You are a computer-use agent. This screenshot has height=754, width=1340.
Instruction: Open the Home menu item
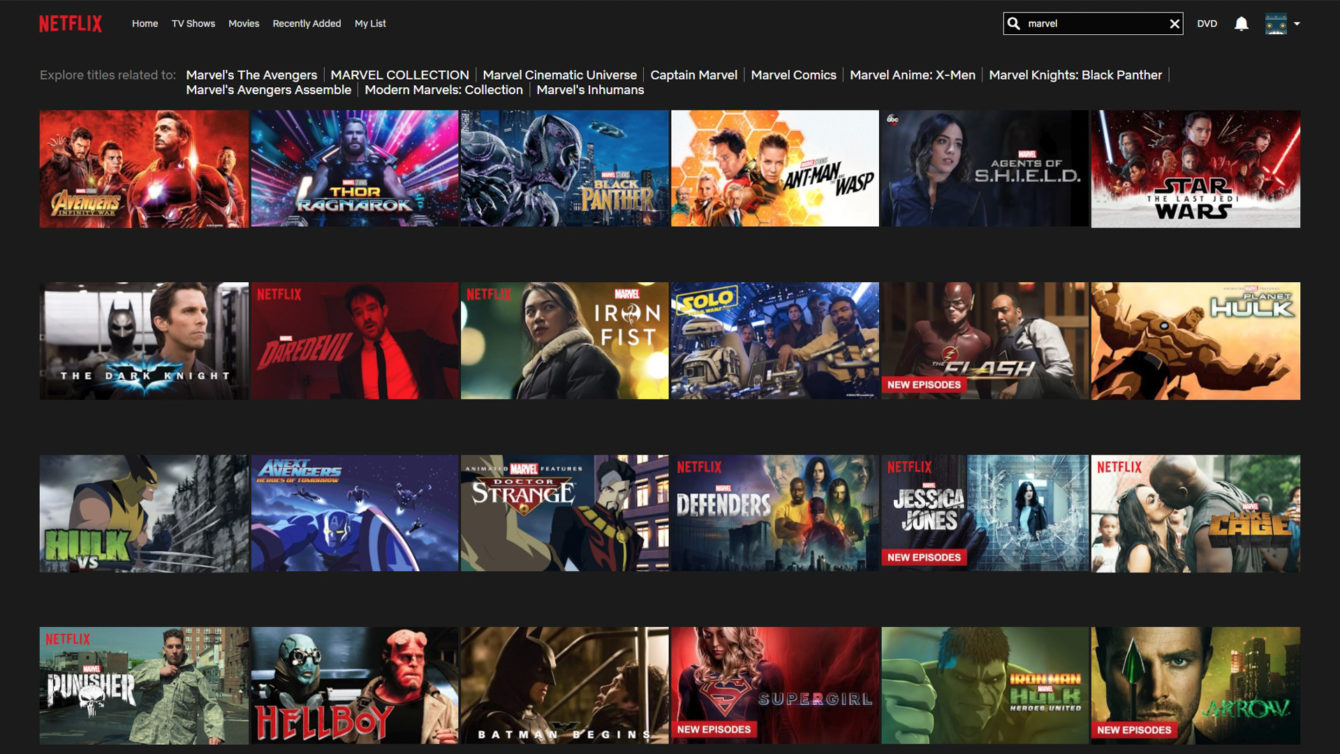[144, 23]
